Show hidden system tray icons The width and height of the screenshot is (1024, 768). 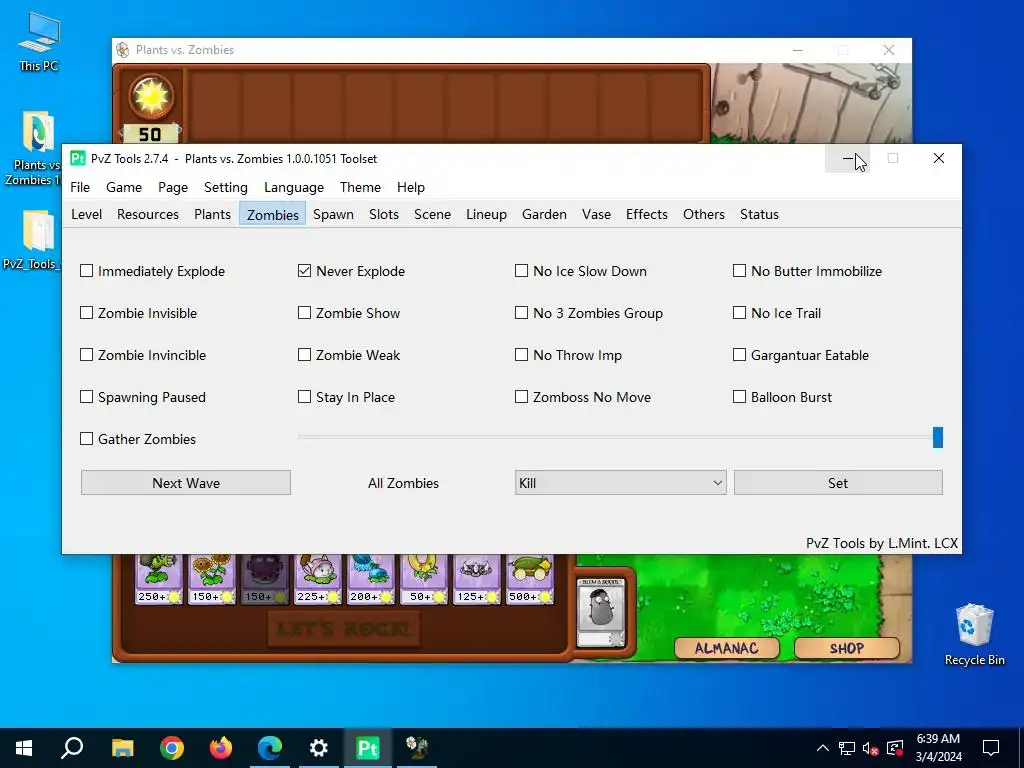(x=823, y=748)
